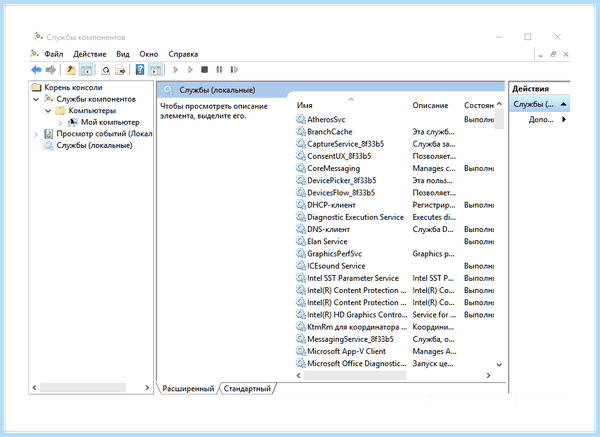Open Help via the question mark icon
This screenshot has height=437, width=600.
[140, 70]
